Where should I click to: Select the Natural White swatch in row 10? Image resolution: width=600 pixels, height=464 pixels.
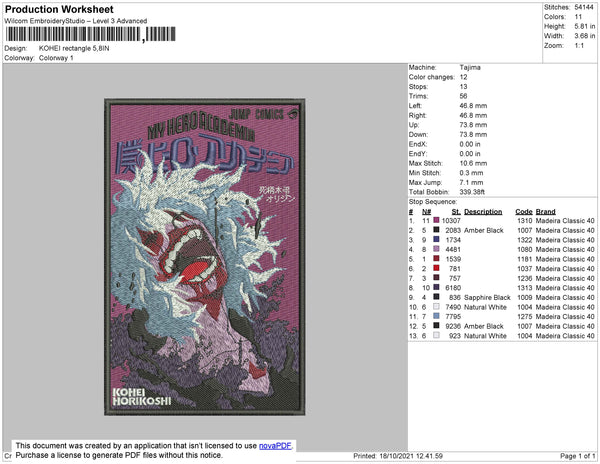click(x=436, y=307)
